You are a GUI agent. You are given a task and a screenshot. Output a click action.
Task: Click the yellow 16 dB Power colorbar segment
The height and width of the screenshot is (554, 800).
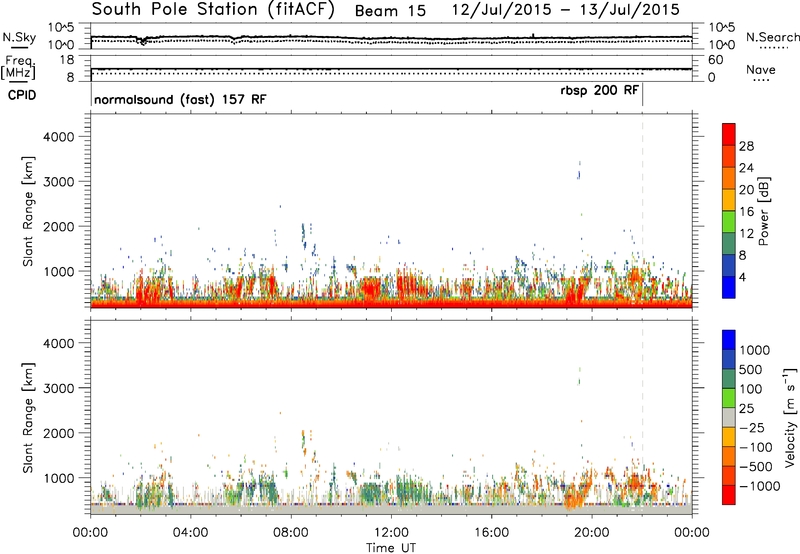729,199
